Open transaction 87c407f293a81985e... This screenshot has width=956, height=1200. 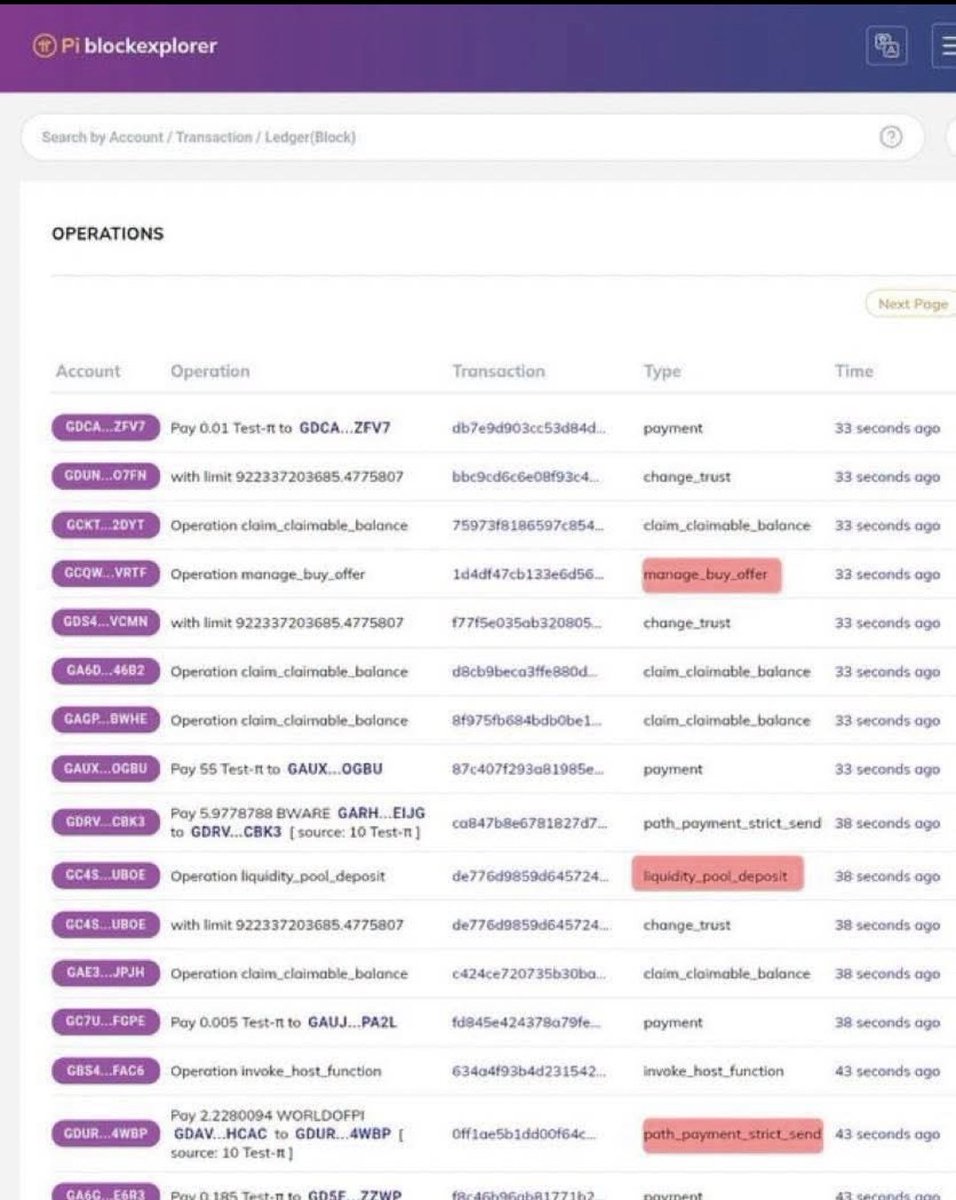pyautogui.click(x=528, y=769)
